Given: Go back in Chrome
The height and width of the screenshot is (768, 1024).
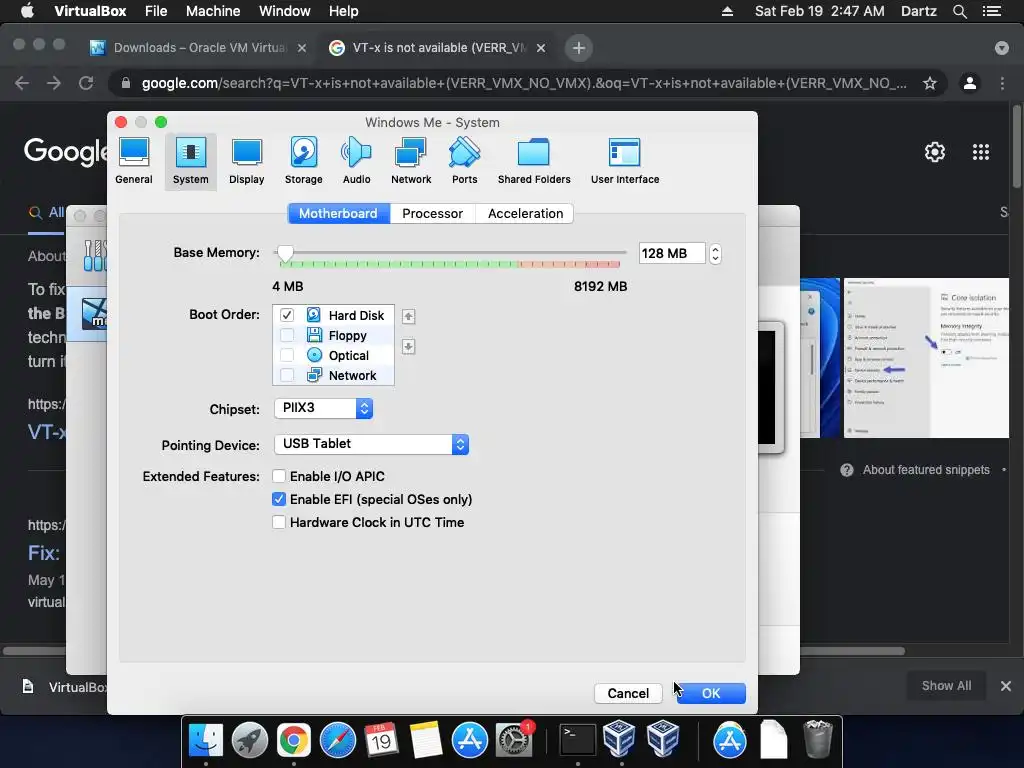Looking at the screenshot, I should [x=22, y=83].
